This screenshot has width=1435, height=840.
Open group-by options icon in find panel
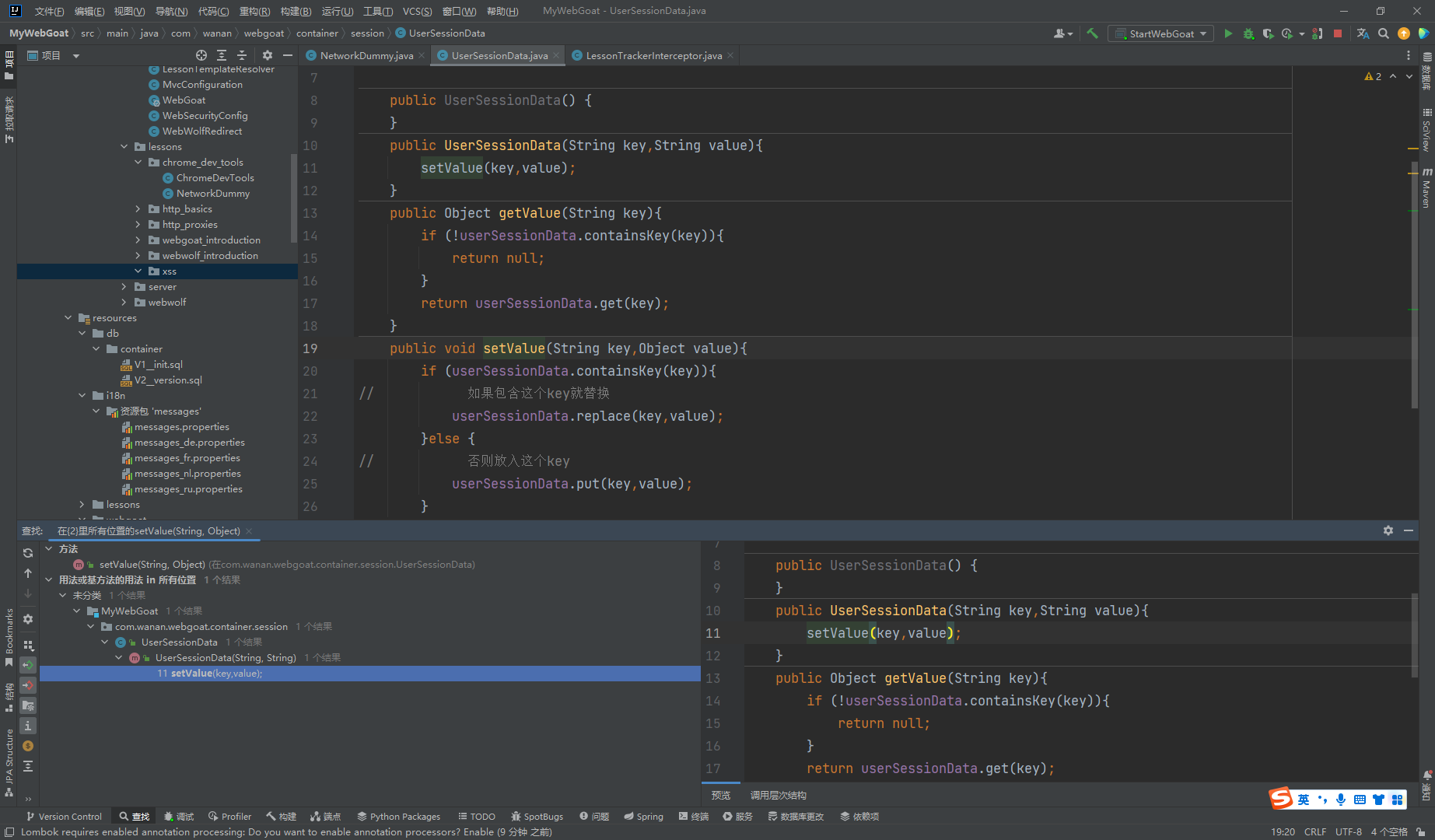tap(28, 645)
